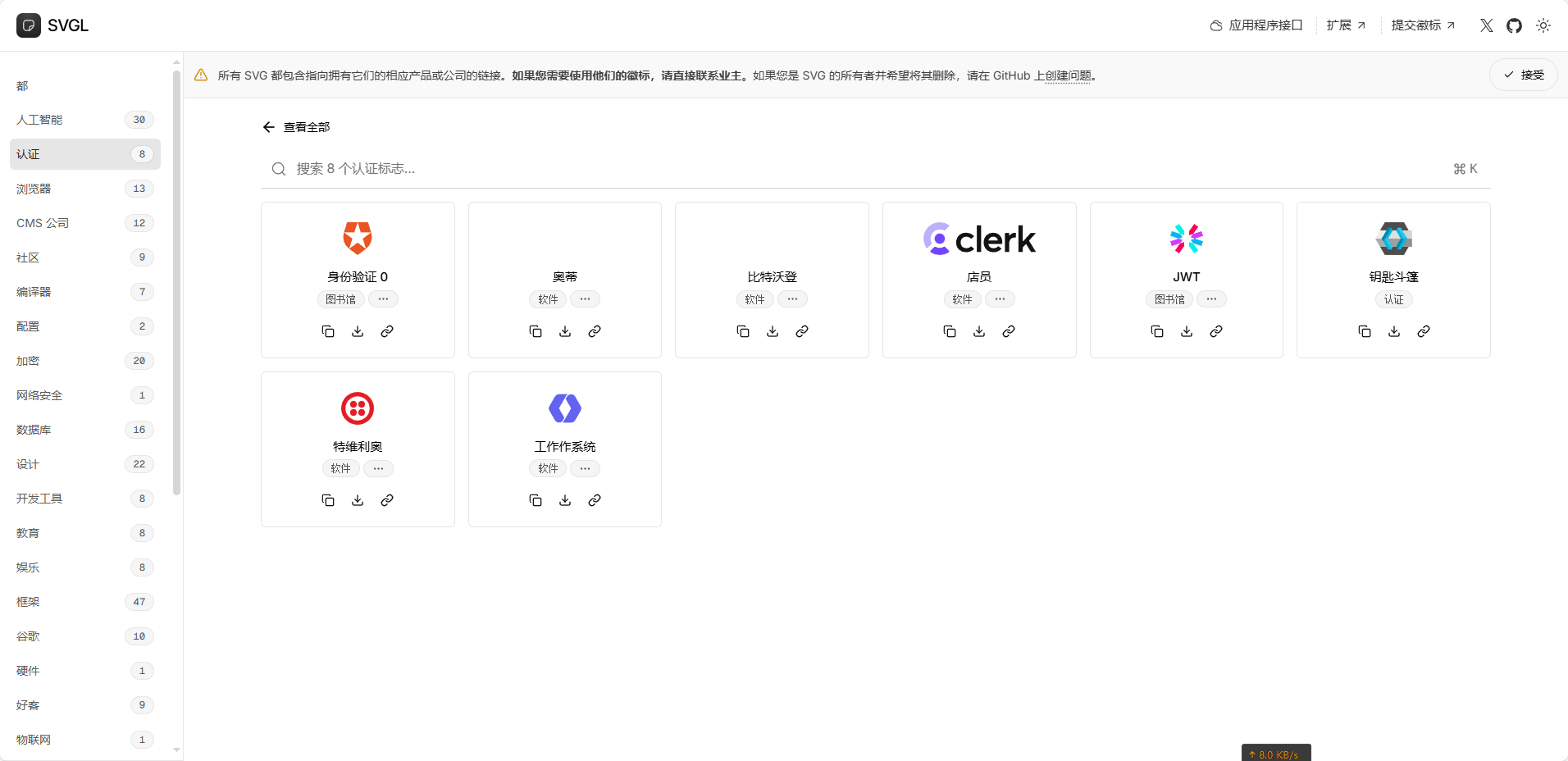The image size is (1568, 761).
Task: Select the 数据库 sidebar category
Action: (x=34, y=430)
